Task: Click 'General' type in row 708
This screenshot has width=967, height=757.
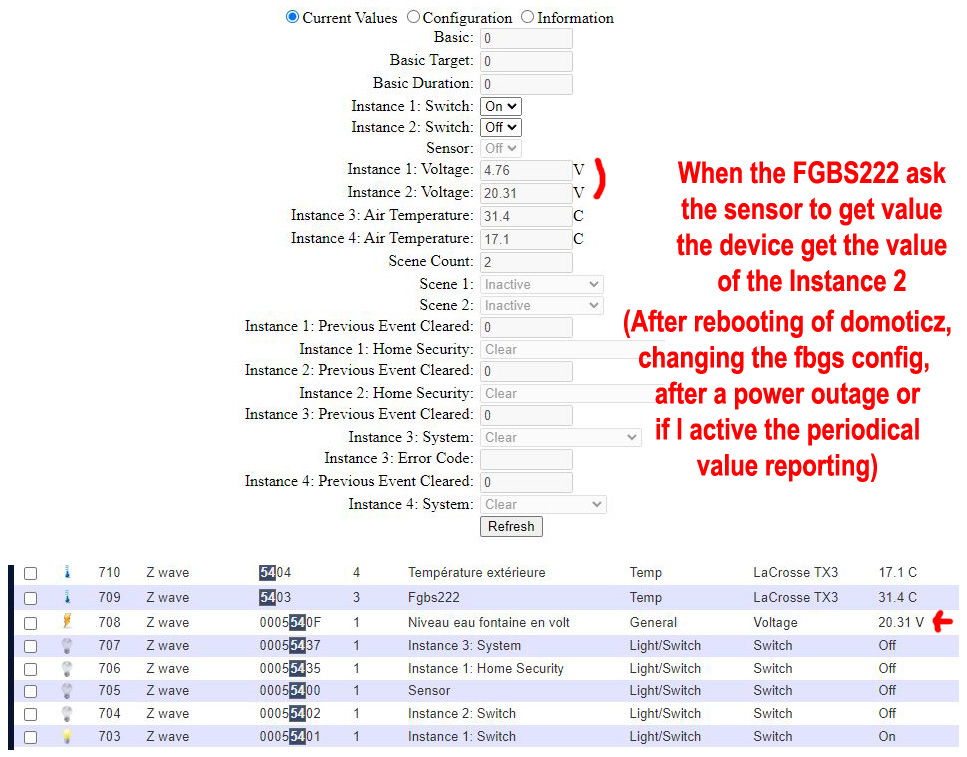Action: (653, 623)
